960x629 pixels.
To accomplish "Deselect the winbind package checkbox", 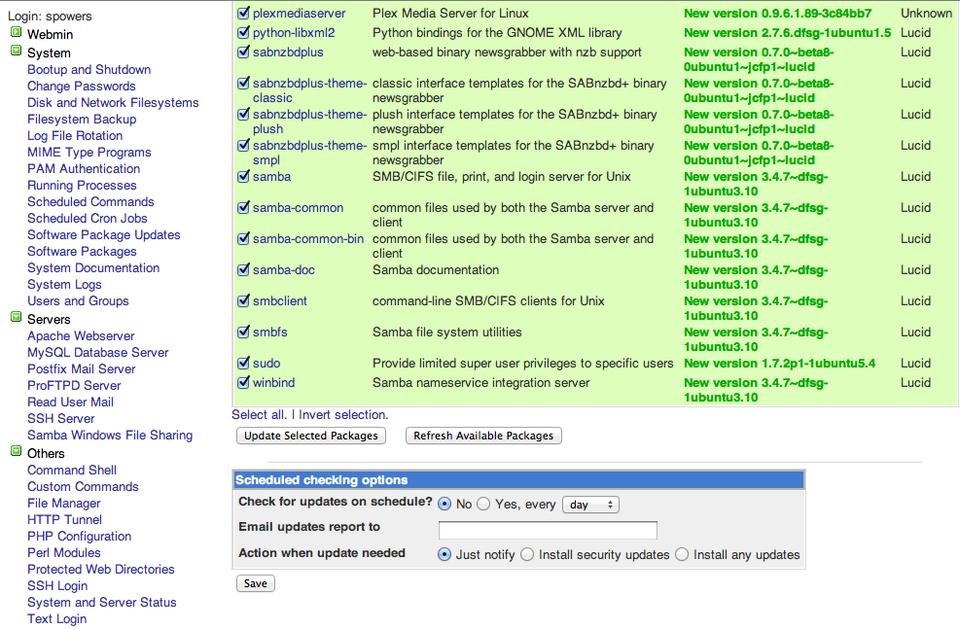I will [243, 383].
